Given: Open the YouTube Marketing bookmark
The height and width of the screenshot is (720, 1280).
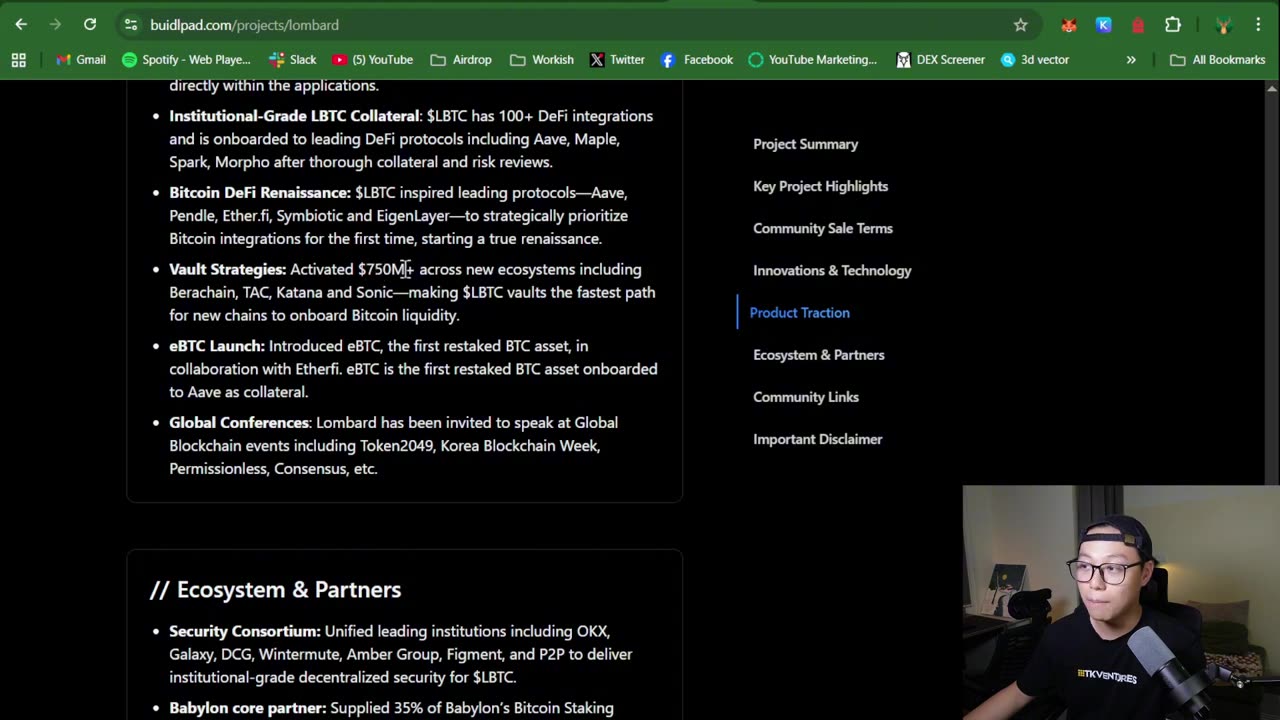Looking at the screenshot, I should (x=813, y=60).
